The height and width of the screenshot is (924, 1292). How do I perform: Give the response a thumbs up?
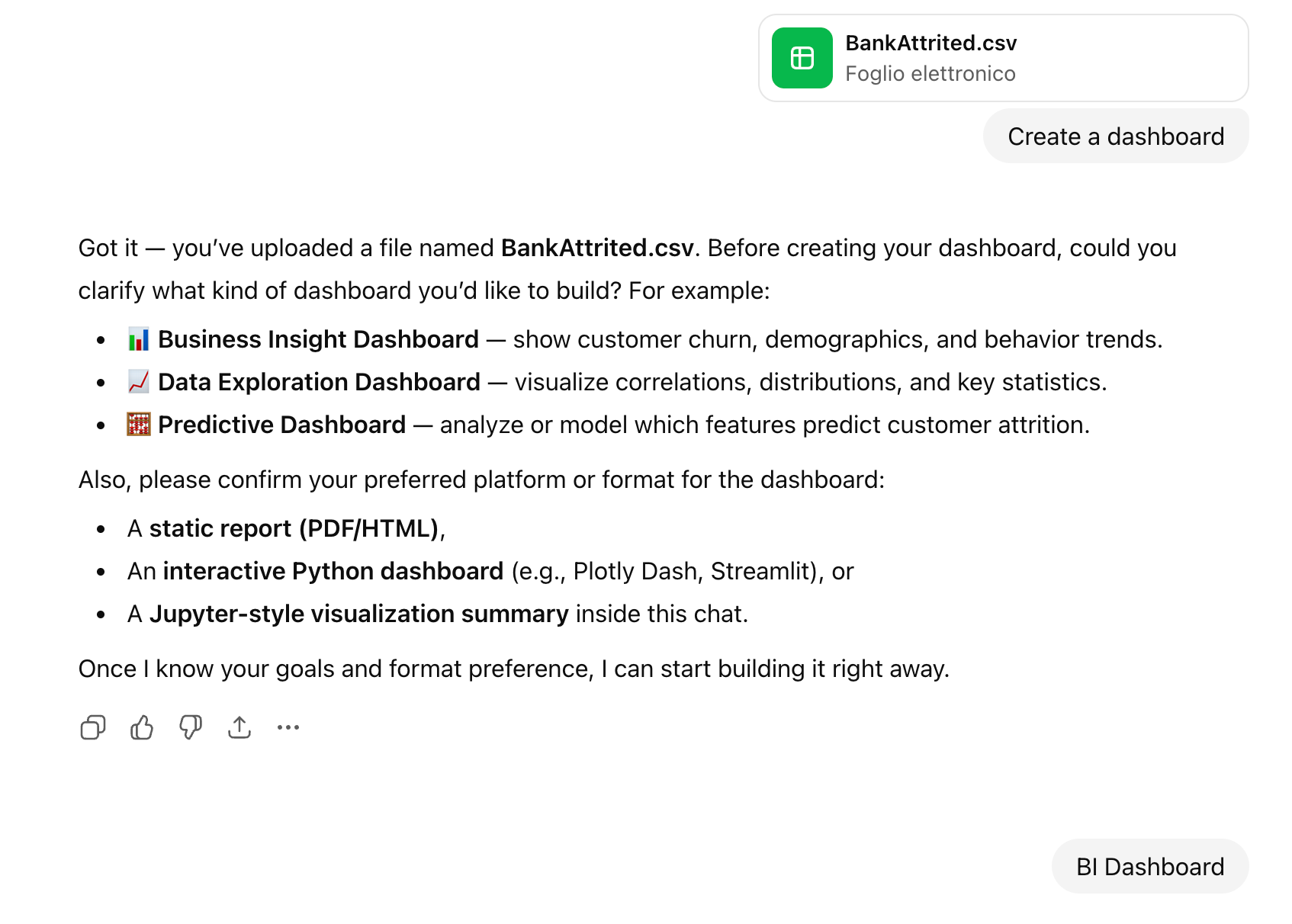[x=142, y=728]
